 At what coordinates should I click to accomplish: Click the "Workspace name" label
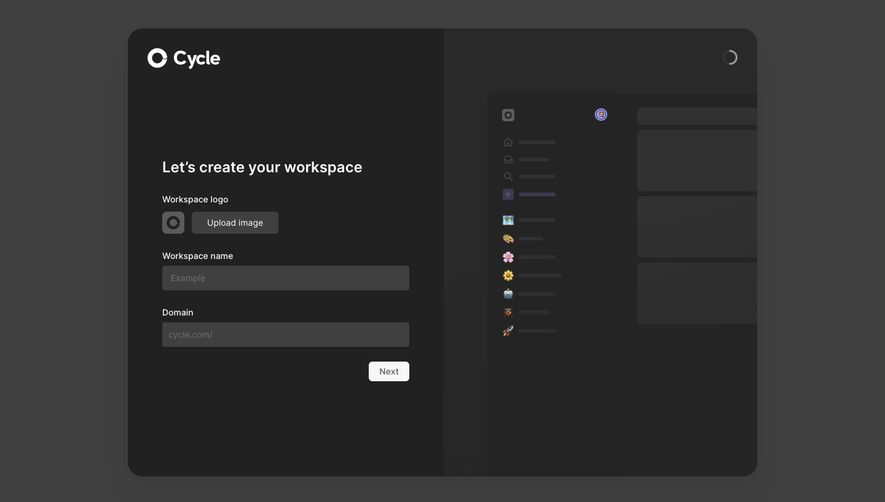tap(198, 256)
